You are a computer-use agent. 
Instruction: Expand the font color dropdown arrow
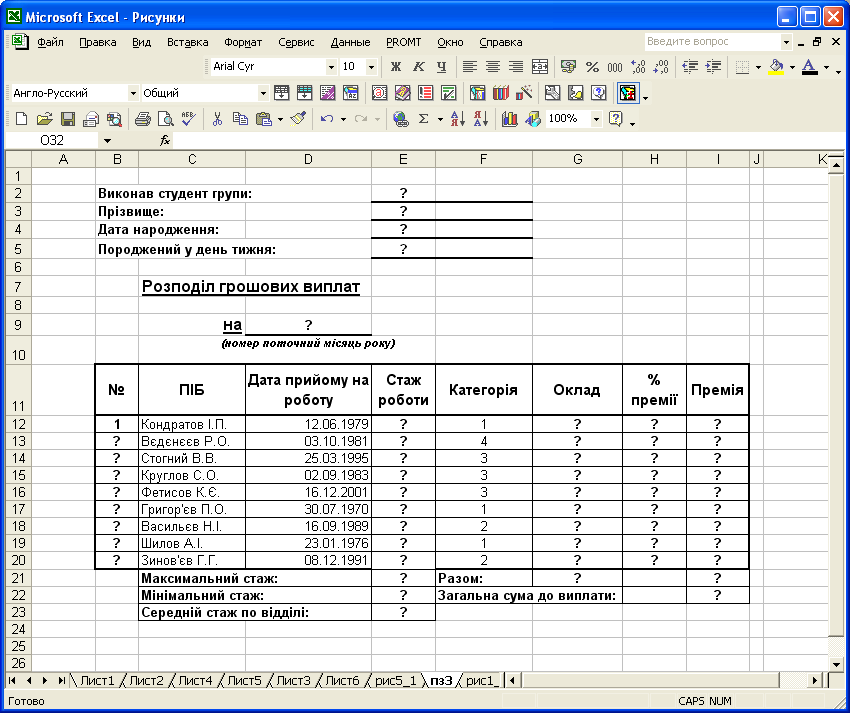point(826,67)
